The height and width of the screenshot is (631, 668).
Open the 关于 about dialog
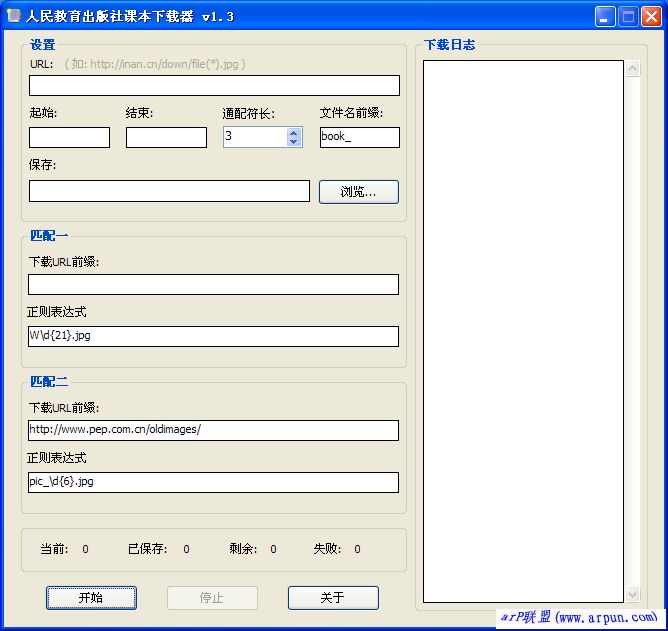333,598
